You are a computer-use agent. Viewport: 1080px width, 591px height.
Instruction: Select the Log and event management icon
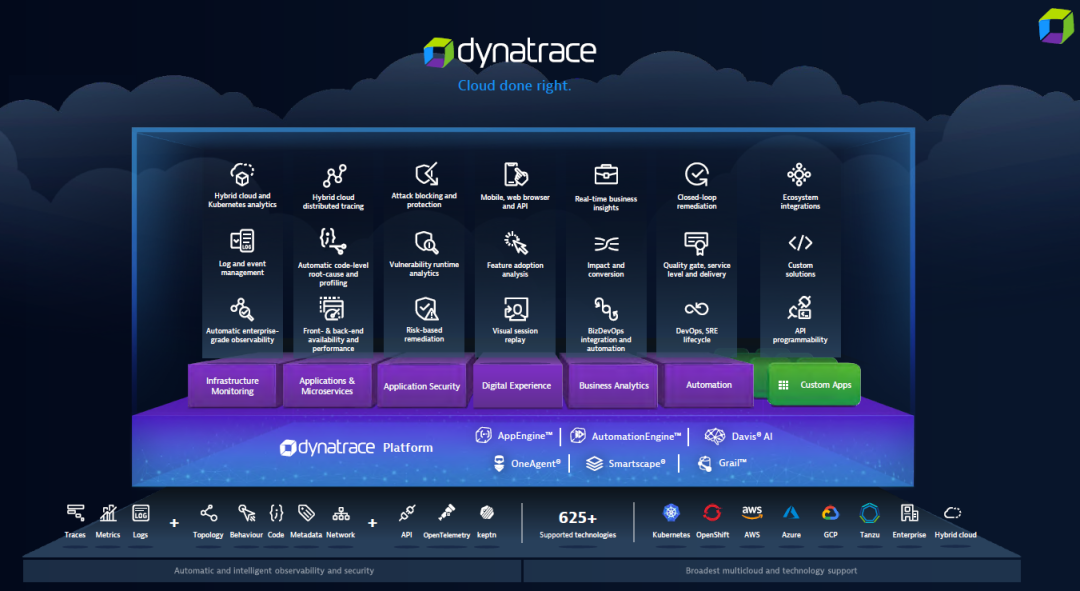point(242,241)
